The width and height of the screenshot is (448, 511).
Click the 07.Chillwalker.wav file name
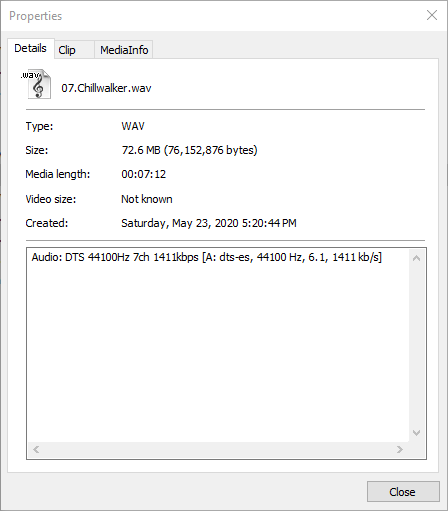pos(106,88)
